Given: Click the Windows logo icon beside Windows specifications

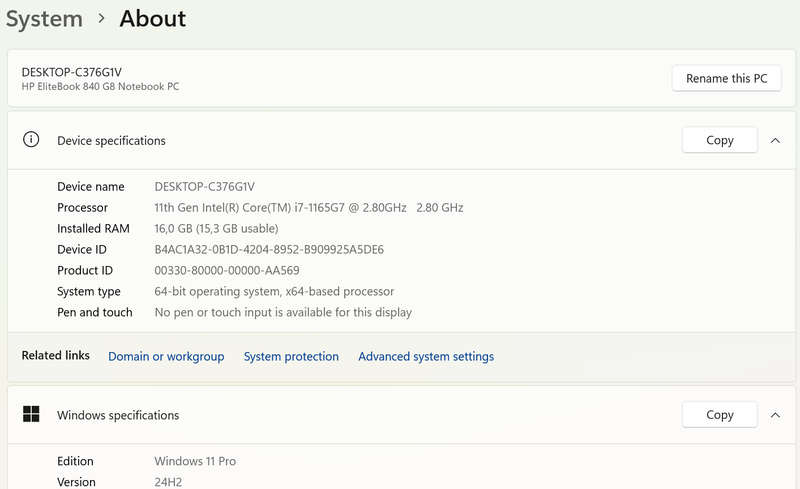Looking at the screenshot, I should [31, 414].
